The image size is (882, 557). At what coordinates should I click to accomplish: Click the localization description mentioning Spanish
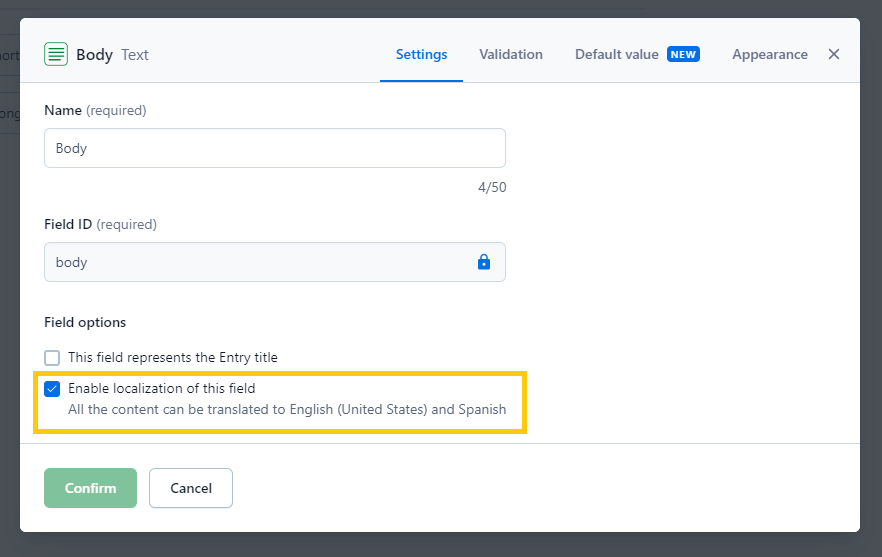286,409
